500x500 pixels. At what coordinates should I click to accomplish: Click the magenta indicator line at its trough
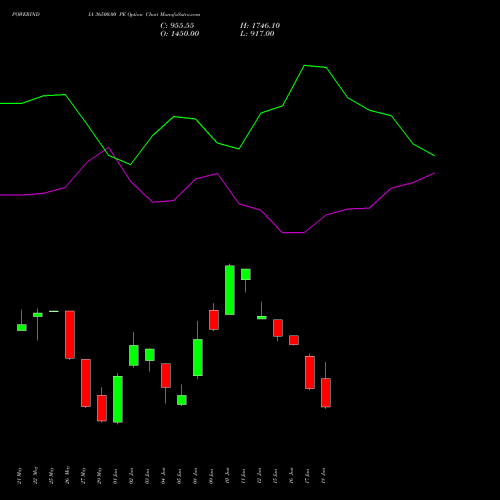(293, 233)
